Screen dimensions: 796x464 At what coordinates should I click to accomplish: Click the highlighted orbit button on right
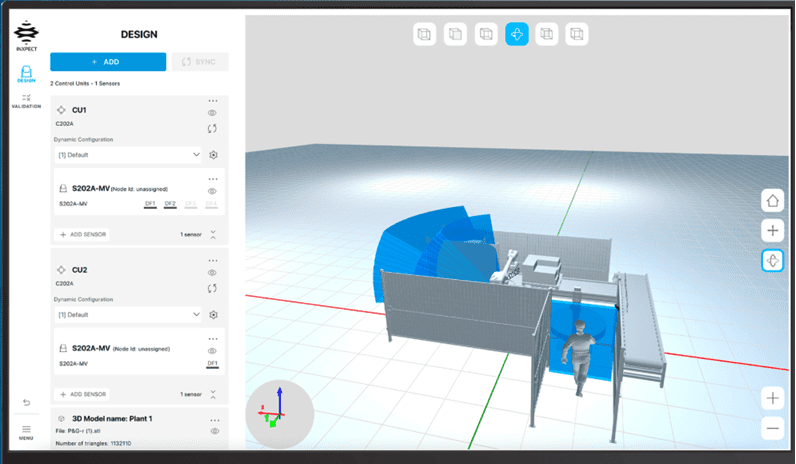(773, 261)
